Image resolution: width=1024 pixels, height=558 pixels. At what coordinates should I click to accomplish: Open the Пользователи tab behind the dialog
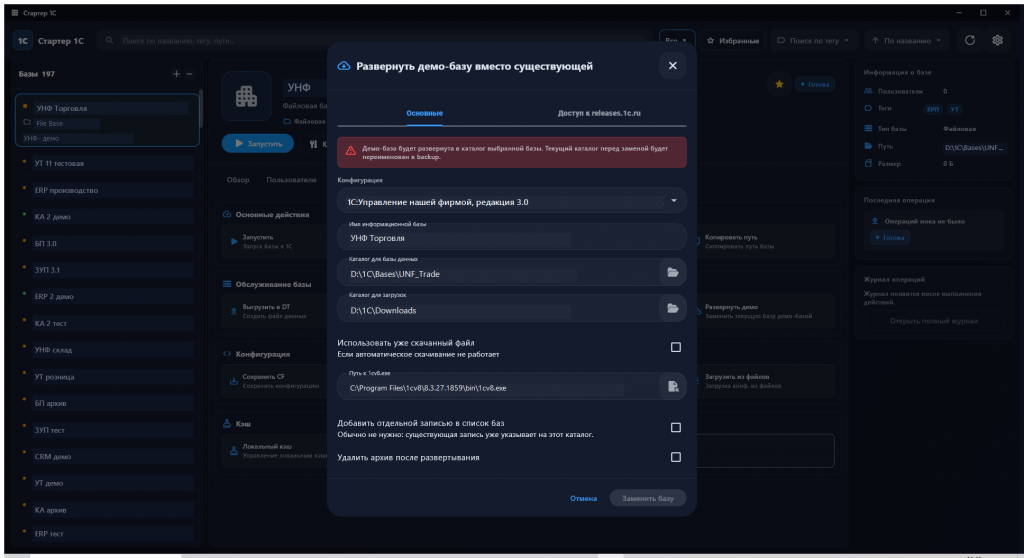click(x=291, y=180)
